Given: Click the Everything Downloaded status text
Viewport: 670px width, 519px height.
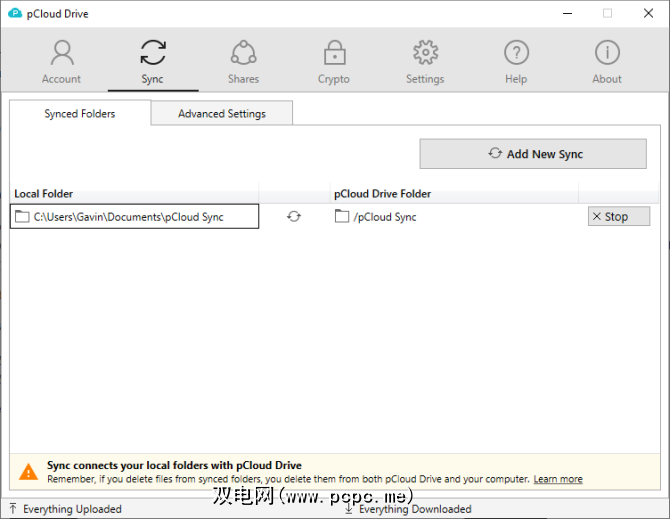Looking at the screenshot, I should 415,509.
